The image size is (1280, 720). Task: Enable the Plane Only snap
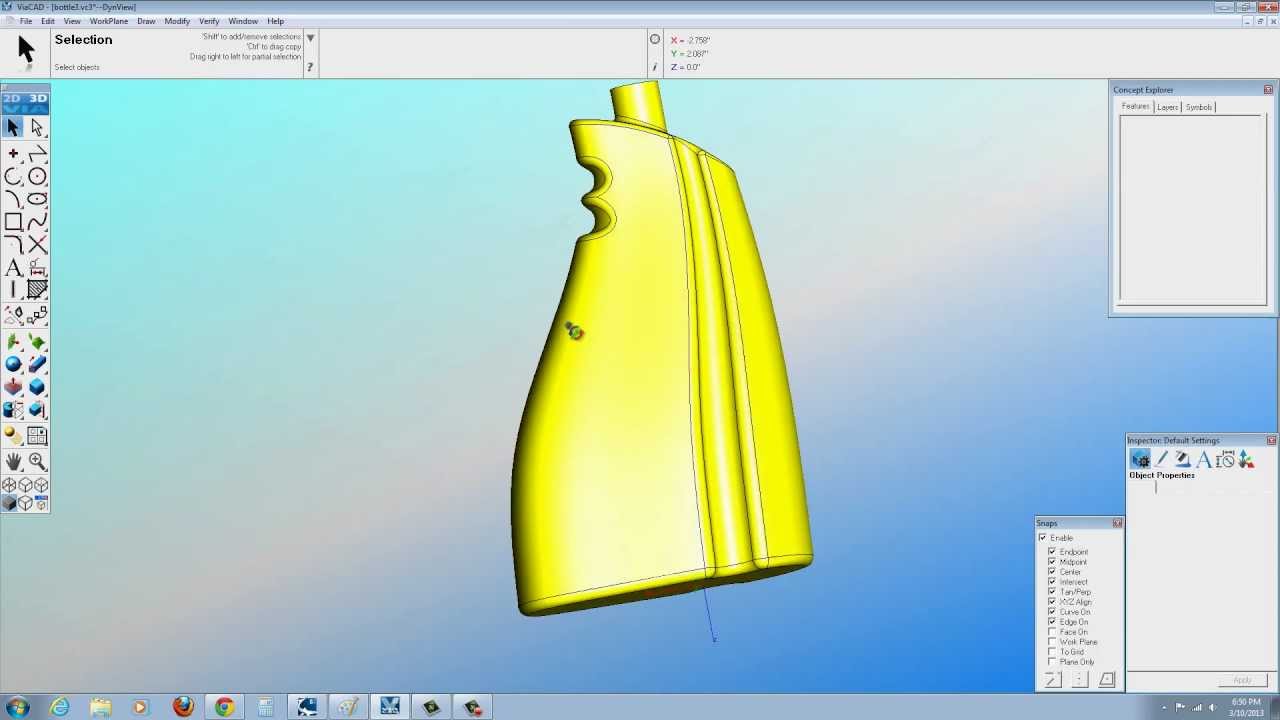pyautogui.click(x=1052, y=662)
